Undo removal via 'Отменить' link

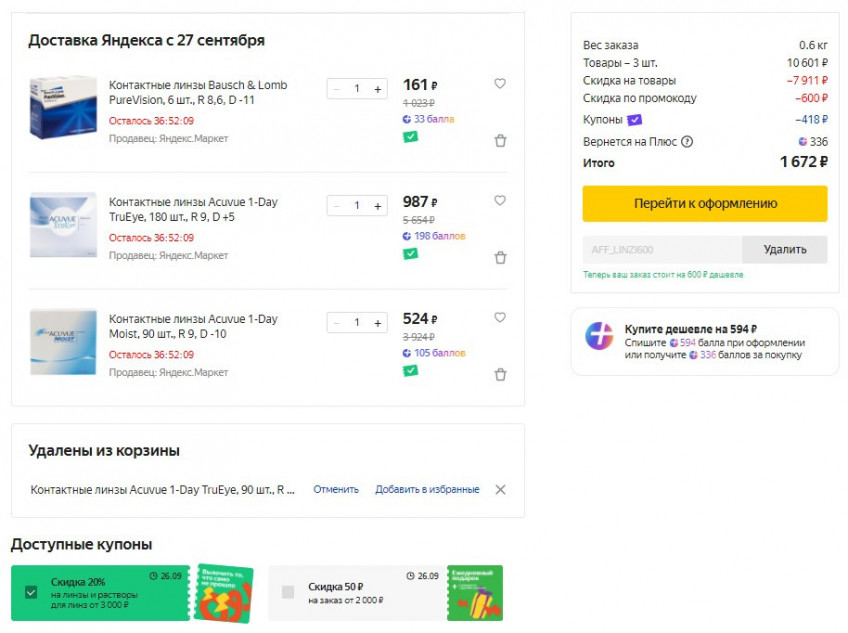(336, 490)
